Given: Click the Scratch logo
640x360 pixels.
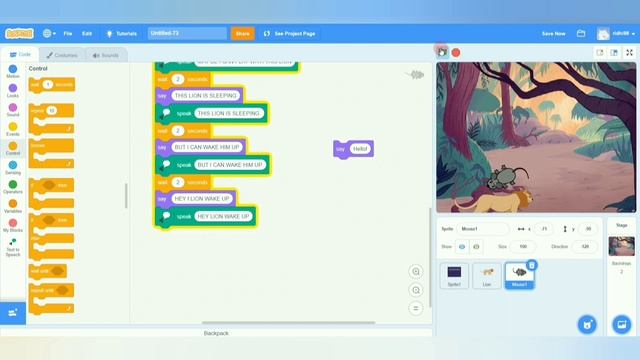Looking at the screenshot, I should 19,33.
